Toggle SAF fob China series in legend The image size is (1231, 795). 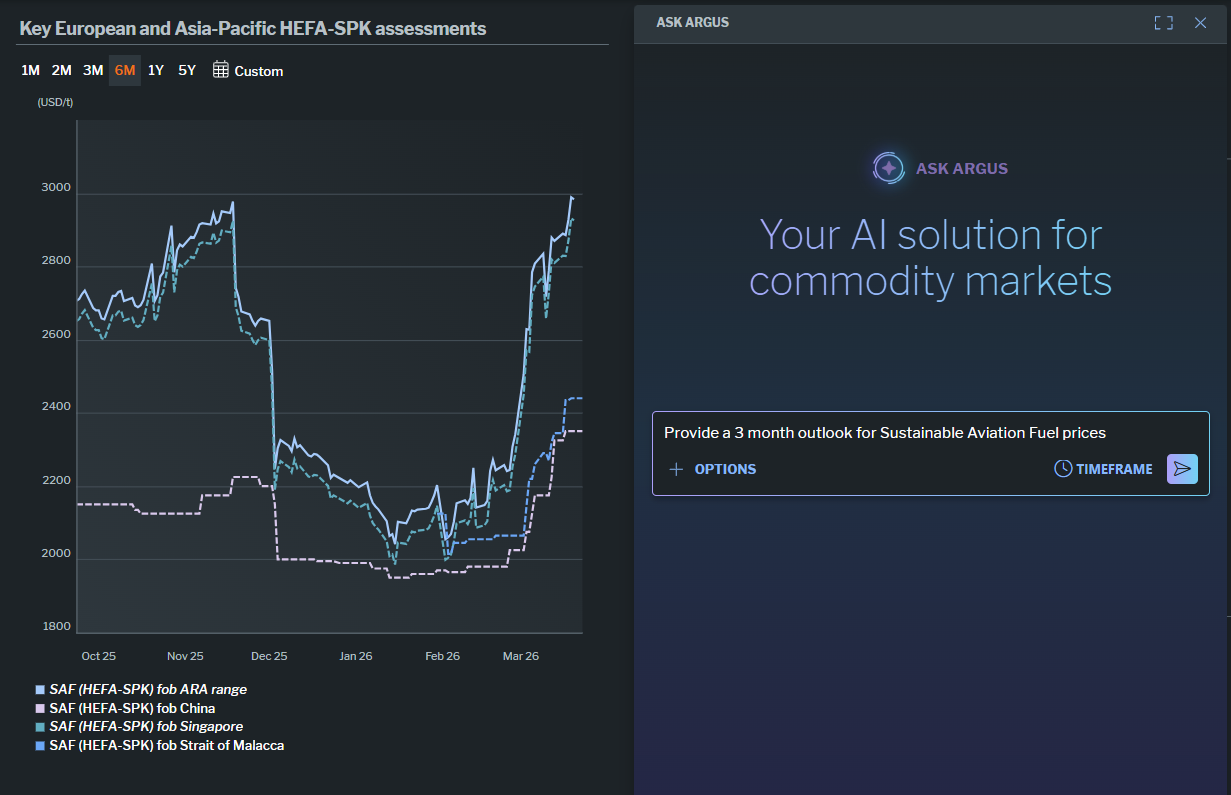pyautogui.click(x=132, y=708)
